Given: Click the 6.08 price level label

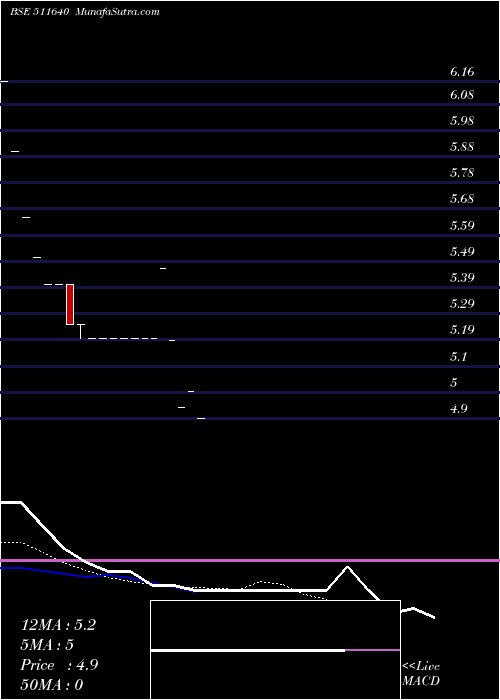Looking at the screenshot, I should point(462,95).
